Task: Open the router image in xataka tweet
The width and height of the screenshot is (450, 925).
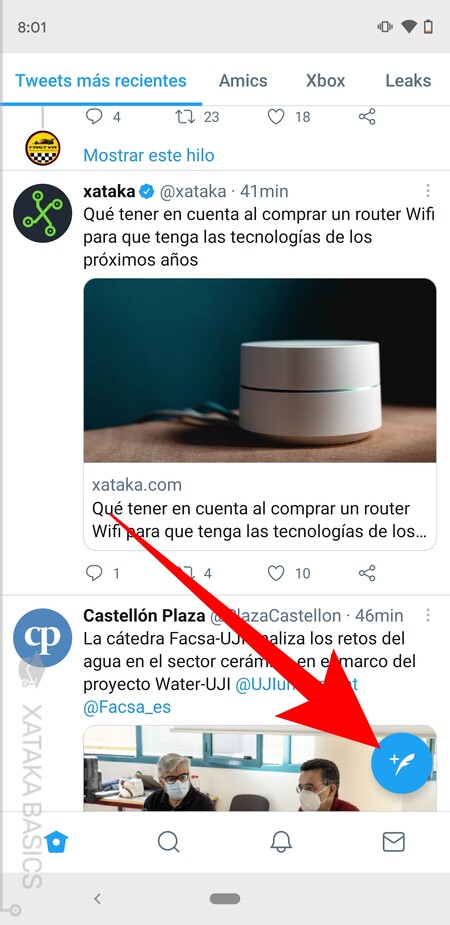Action: tap(260, 370)
